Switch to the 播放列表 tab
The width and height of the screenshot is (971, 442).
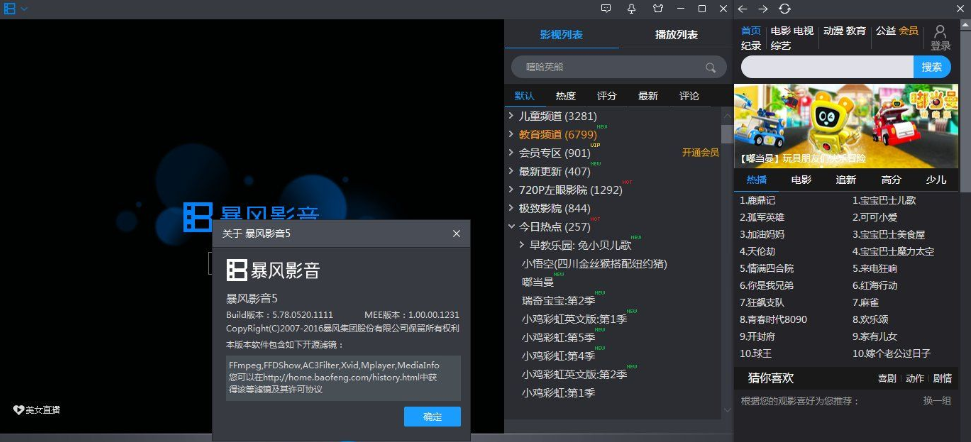click(676, 34)
